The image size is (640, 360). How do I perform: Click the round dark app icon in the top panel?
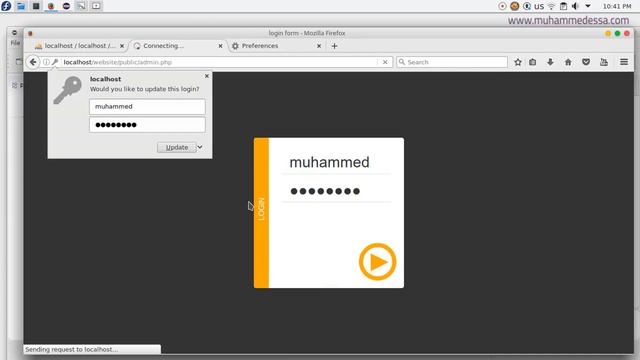66,6
